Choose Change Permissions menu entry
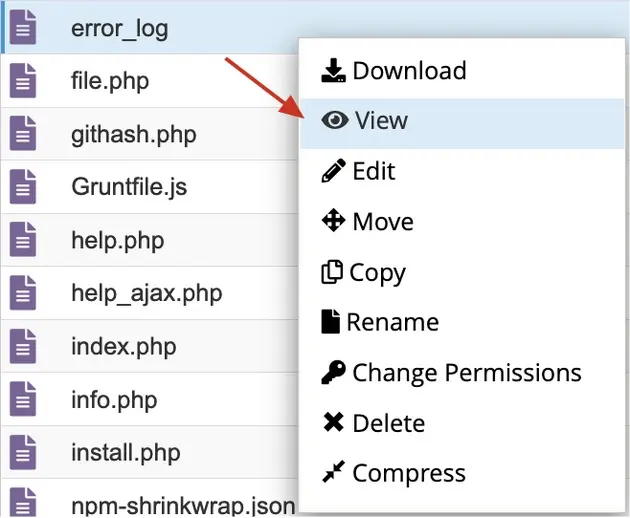This screenshot has width=630, height=518. point(466,373)
